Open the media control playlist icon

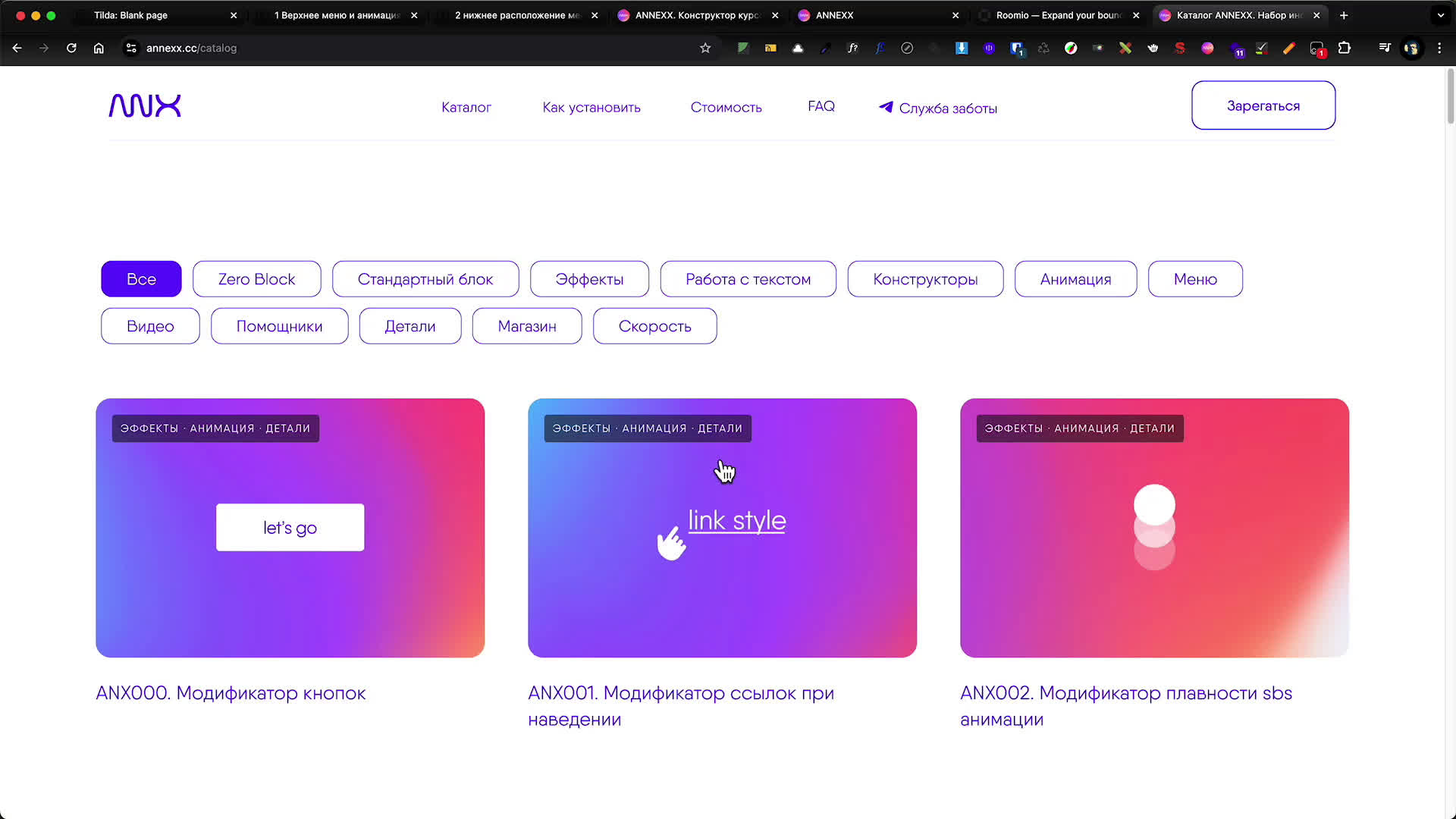[1385, 48]
